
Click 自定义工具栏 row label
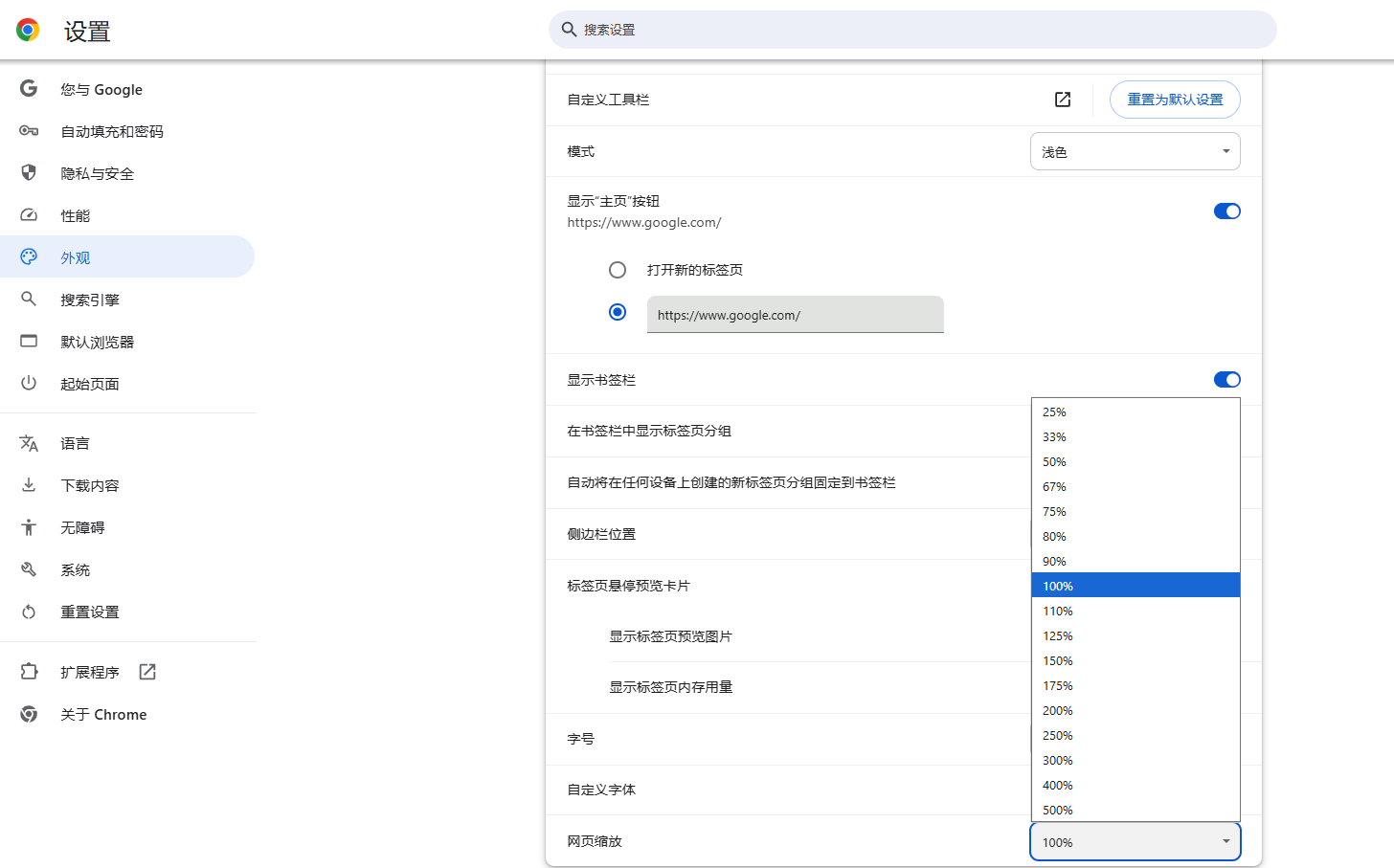[608, 100]
